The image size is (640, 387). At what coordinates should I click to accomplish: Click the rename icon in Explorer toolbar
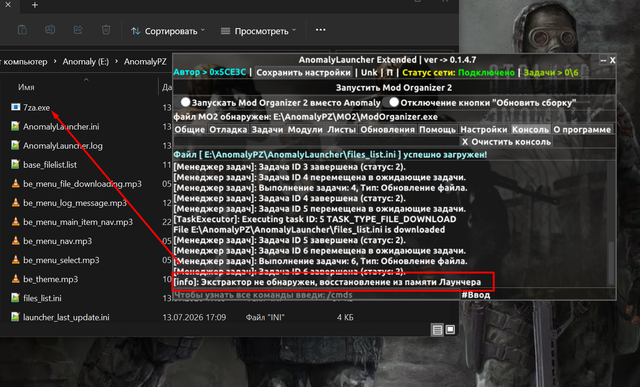pos(50,30)
